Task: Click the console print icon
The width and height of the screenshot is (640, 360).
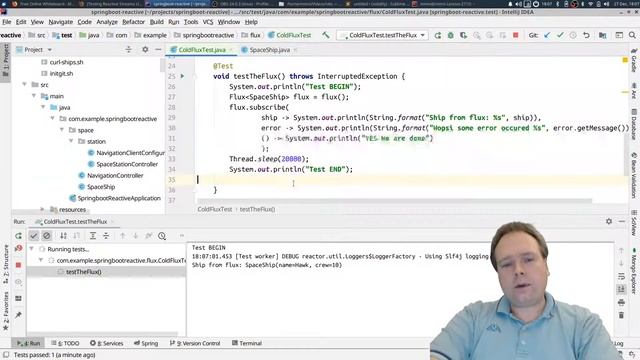Action: (621, 302)
